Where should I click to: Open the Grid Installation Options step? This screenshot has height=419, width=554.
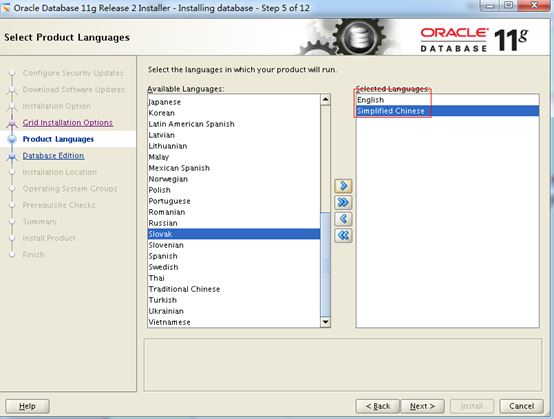(67, 123)
